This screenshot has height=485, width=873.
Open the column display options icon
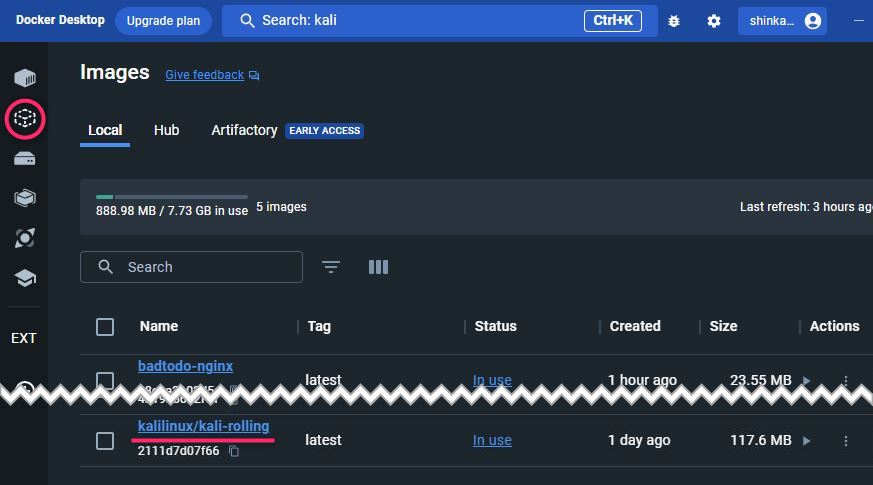379,267
